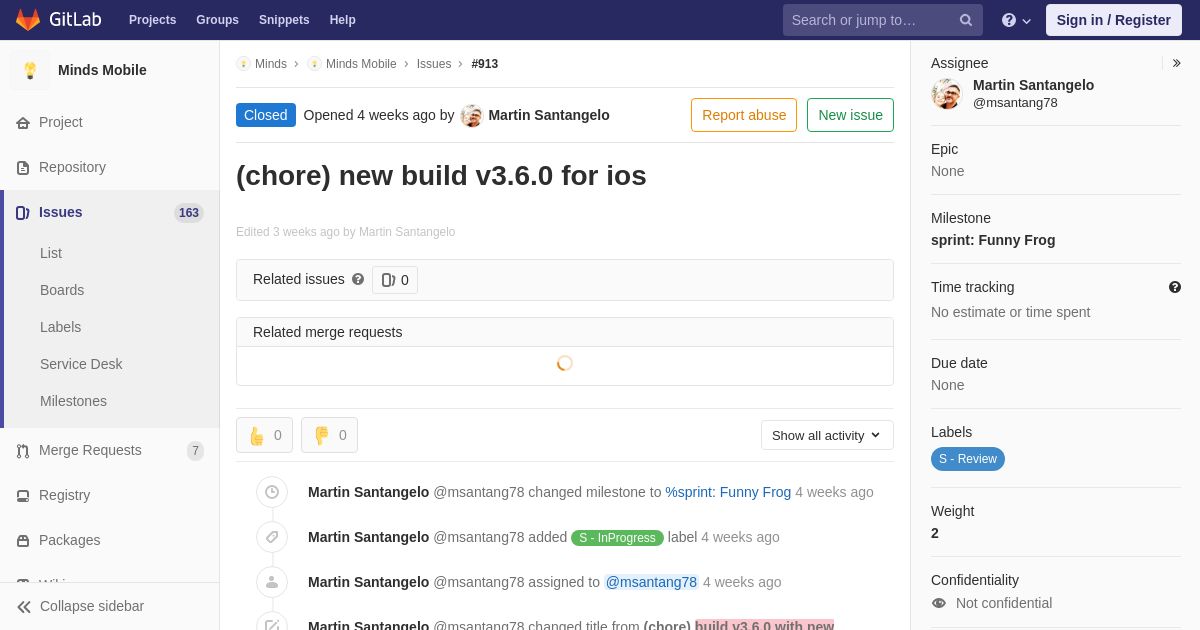This screenshot has width=1200, height=630.
Task: Open Minds Mobile project avatar
Action: (30, 70)
